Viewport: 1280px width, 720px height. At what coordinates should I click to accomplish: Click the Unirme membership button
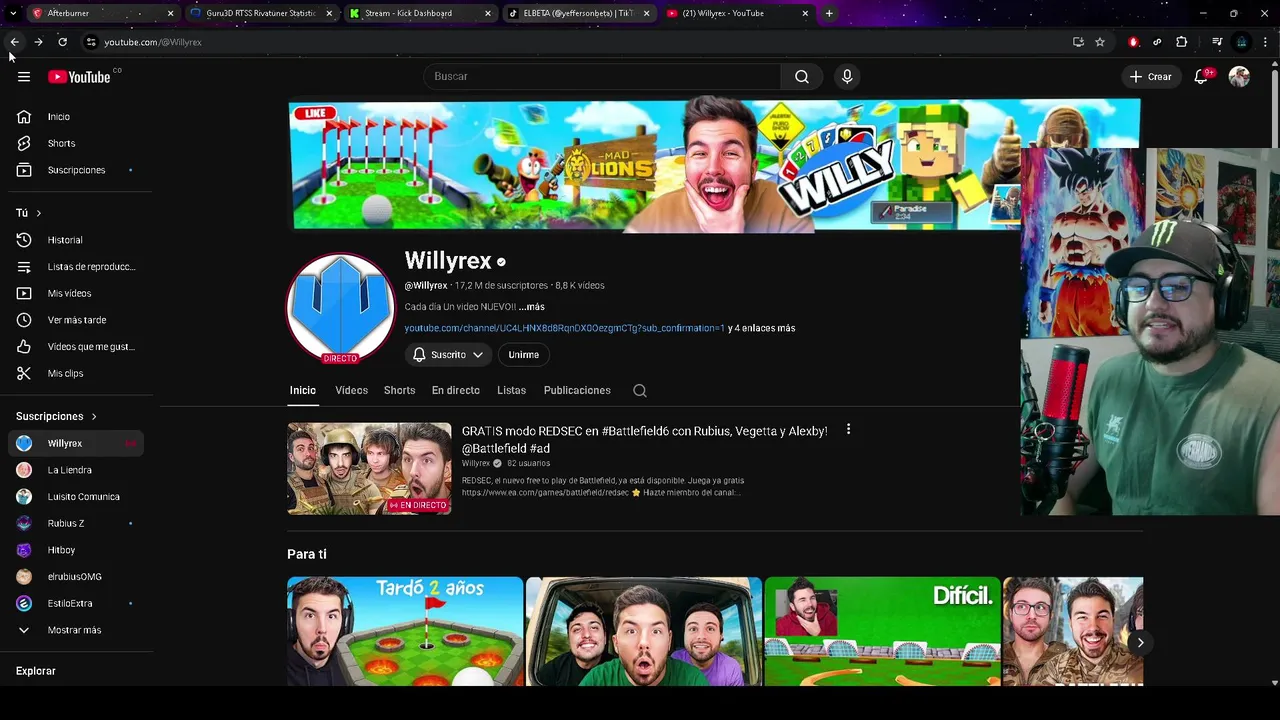[523, 355]
